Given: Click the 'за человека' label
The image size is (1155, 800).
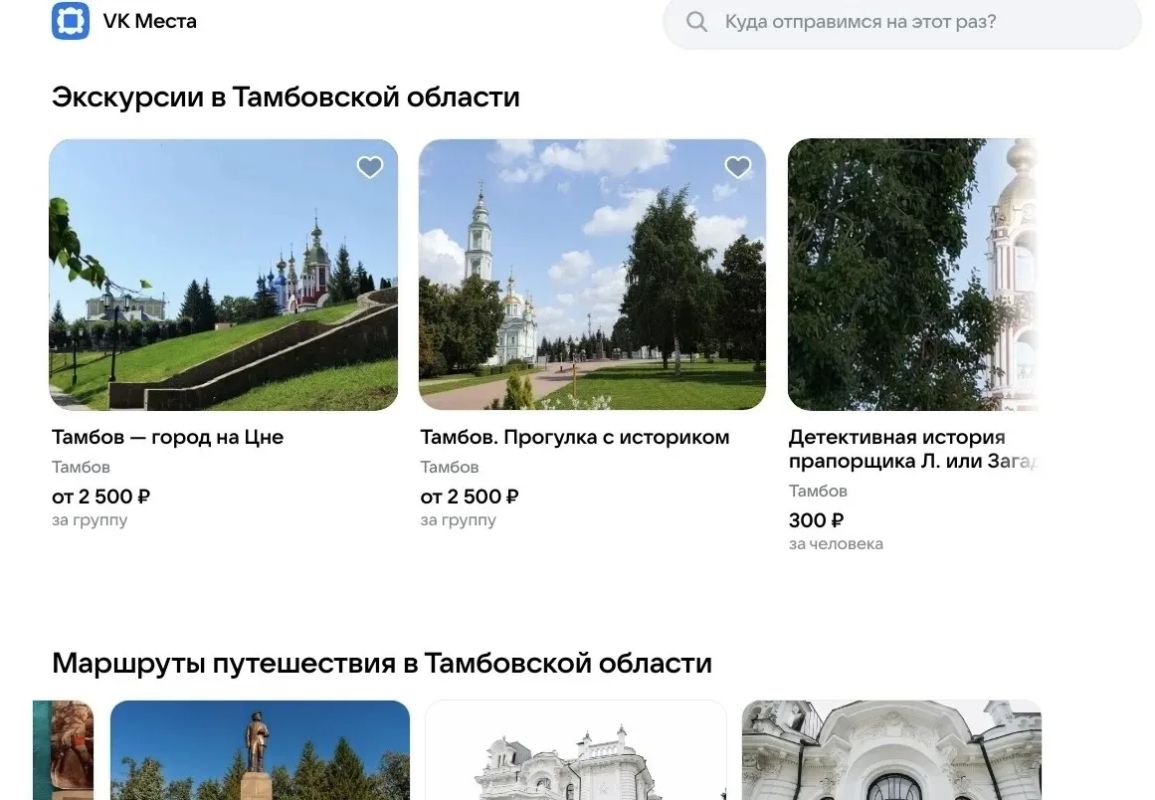Looking at the screenshot, I should [835, 544].
